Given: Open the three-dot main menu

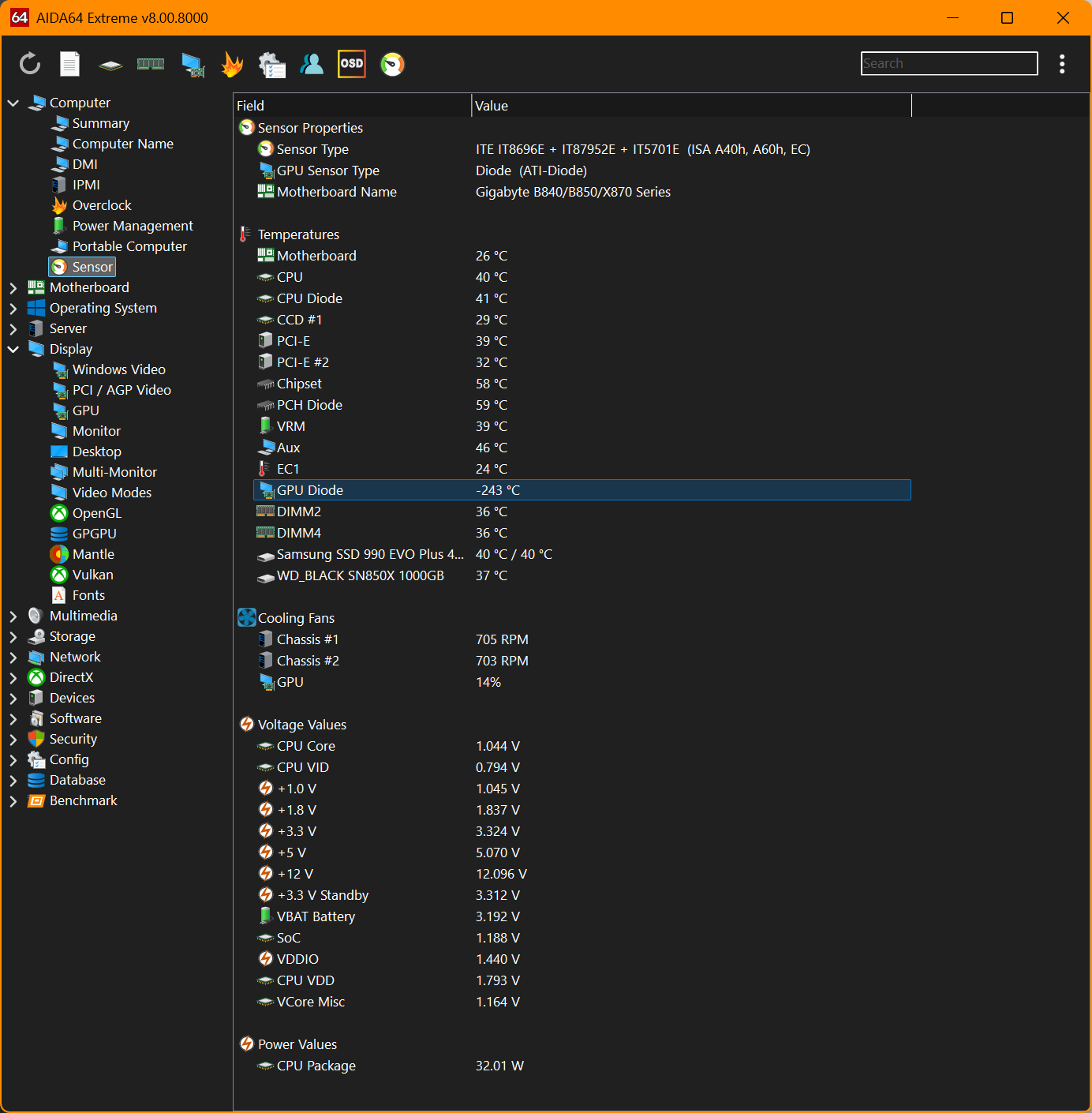Looking at the screenshot, I should [x=1062, y=64].
